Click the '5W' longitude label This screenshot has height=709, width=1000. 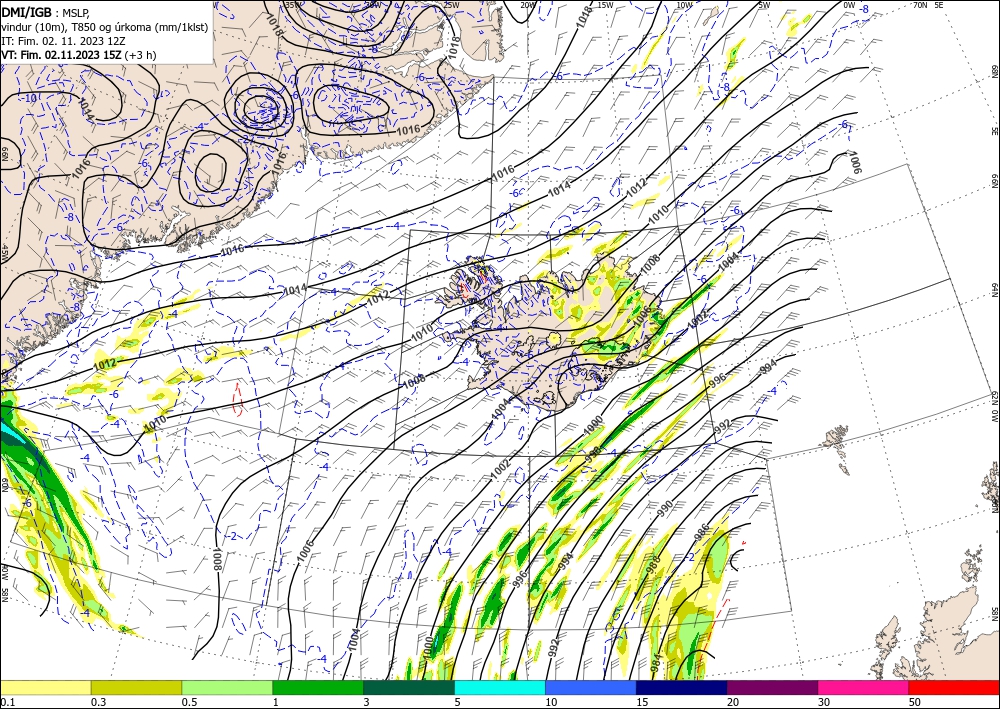[765, 5]
